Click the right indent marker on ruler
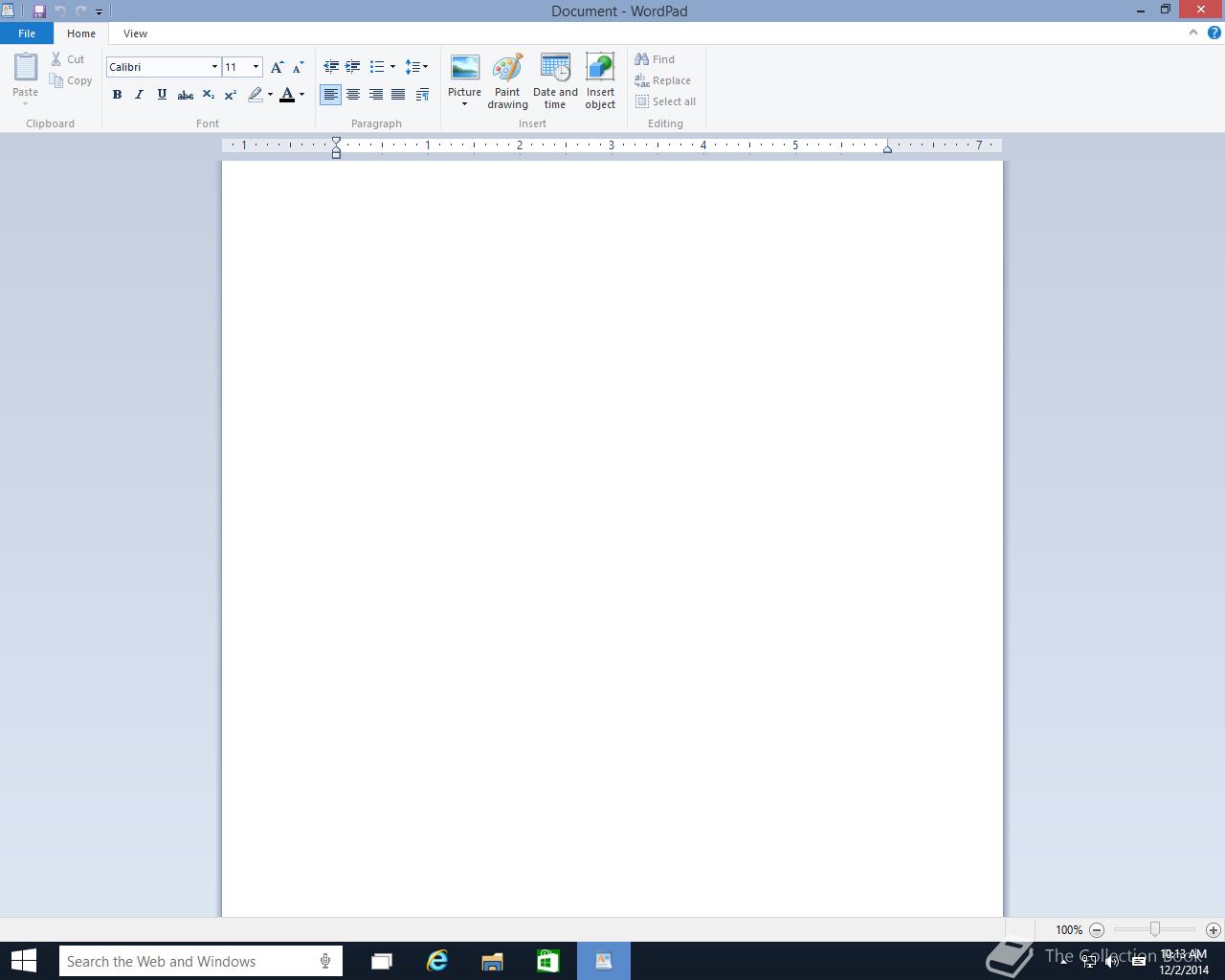The height and width of the screenshot is (980, 1225). 887,148
